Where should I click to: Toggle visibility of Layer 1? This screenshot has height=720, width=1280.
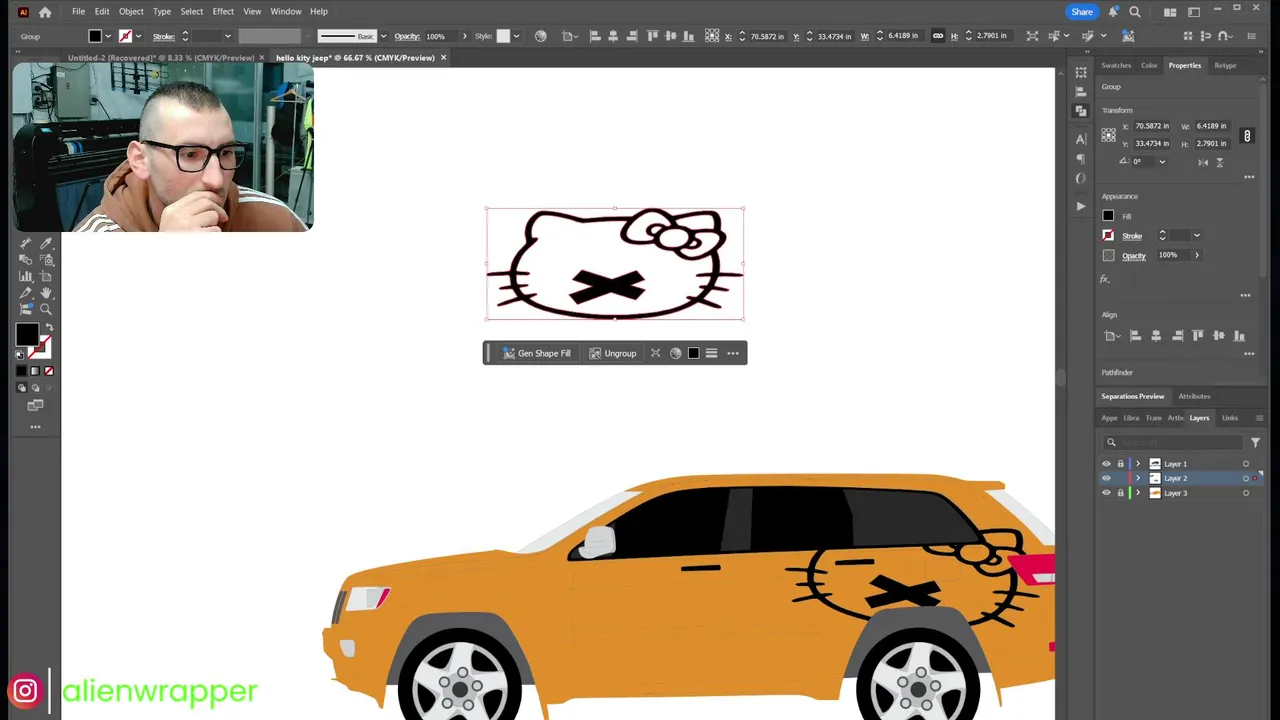click(1106, 464)
